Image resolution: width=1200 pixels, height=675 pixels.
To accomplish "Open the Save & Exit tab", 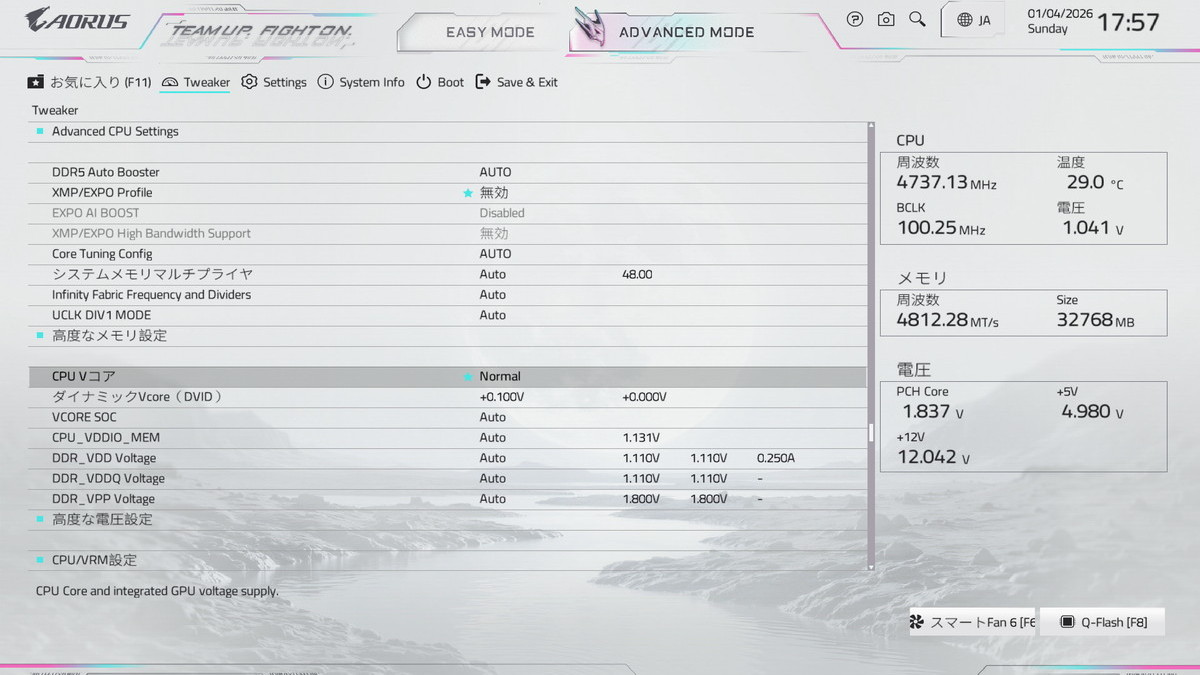I will [x=516, y=82].
